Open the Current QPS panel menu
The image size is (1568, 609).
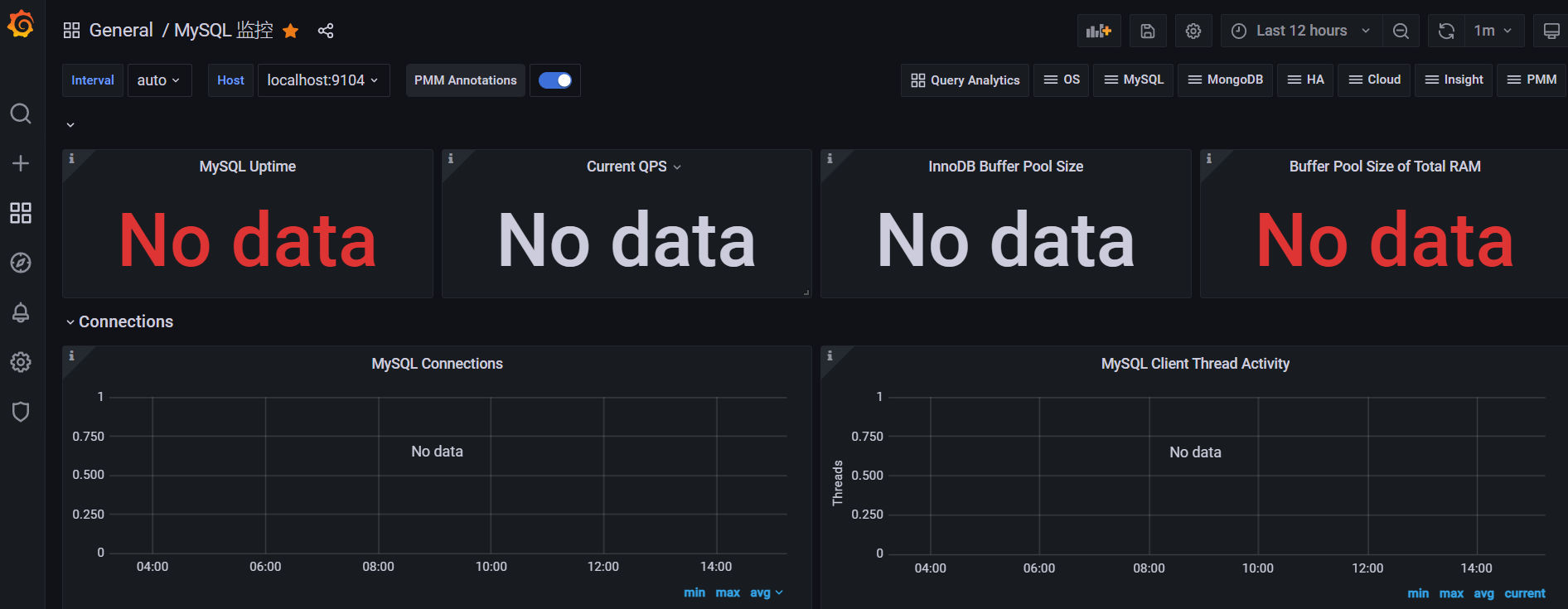click(677, 167)
